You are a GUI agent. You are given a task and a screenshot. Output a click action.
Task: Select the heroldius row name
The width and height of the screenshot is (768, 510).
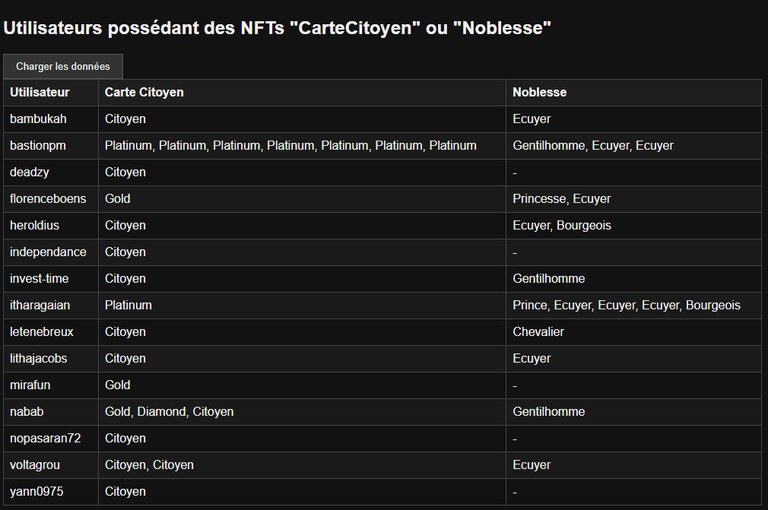(34, 225)
